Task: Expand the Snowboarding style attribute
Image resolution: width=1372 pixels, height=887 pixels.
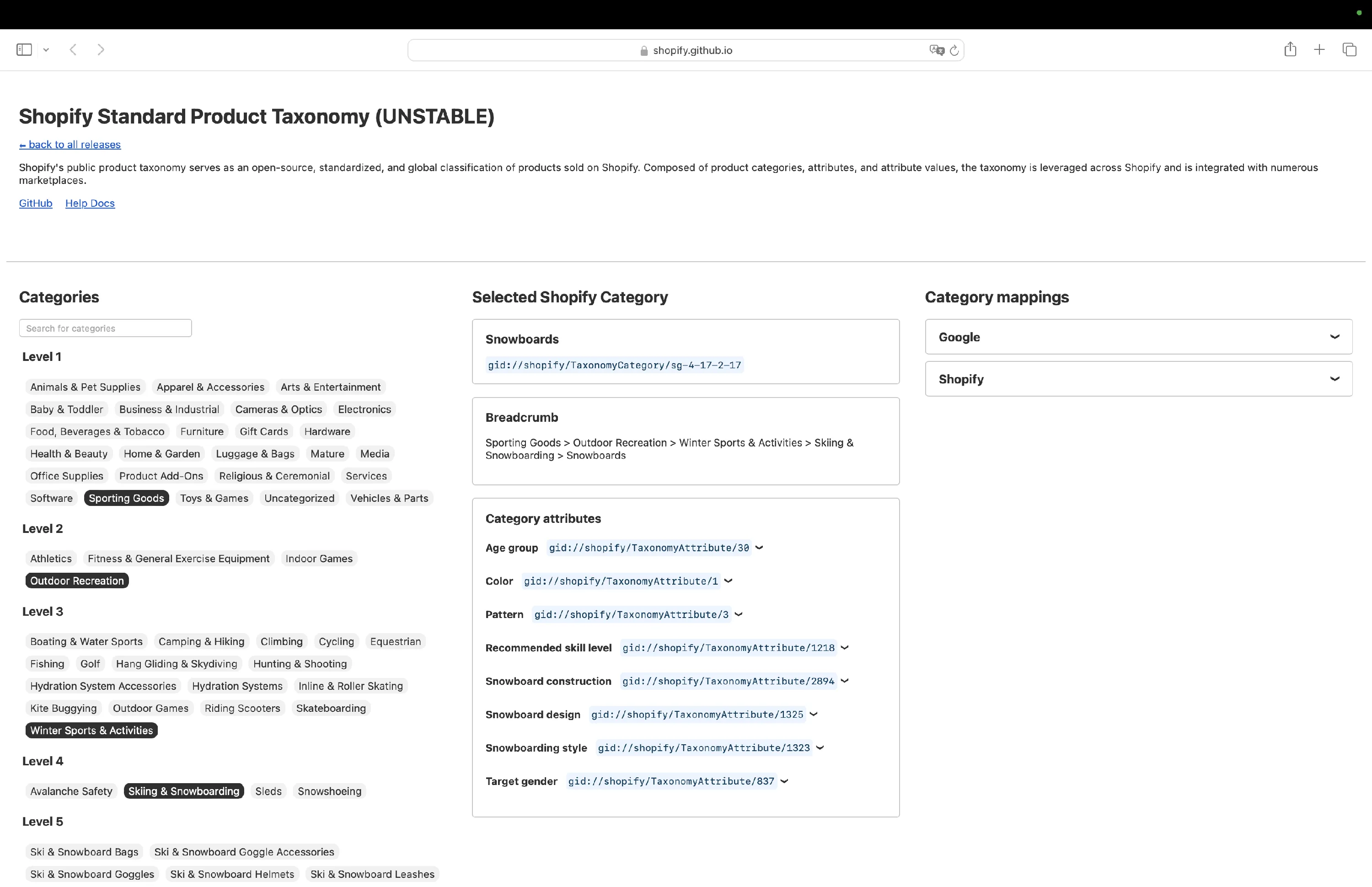Action: 820,748
